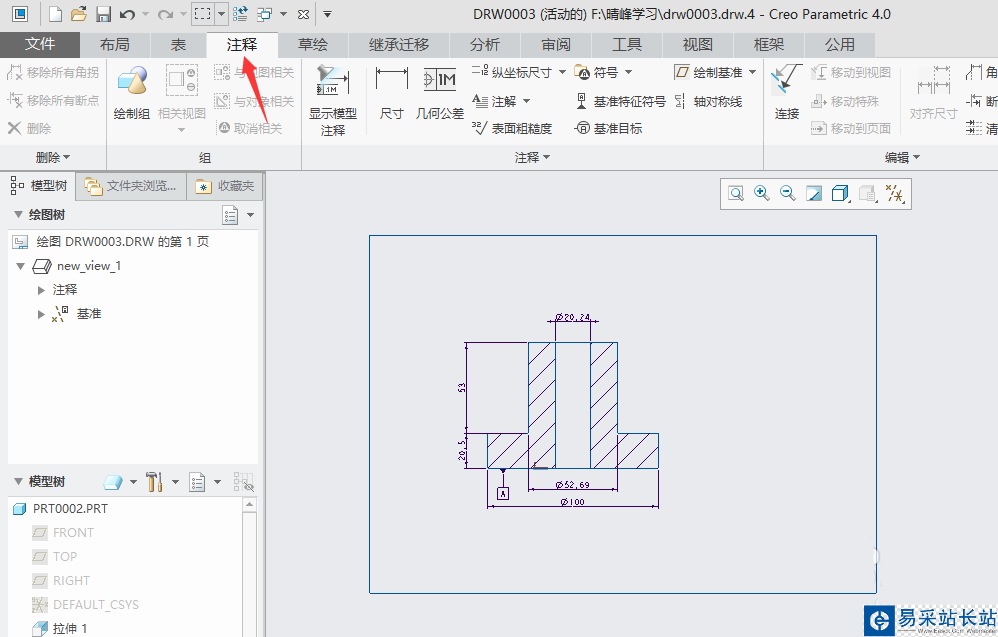This screenshot has height=637, width=998.
Task: Click the 连接 connect tool
Action: (x=787, y=92)
